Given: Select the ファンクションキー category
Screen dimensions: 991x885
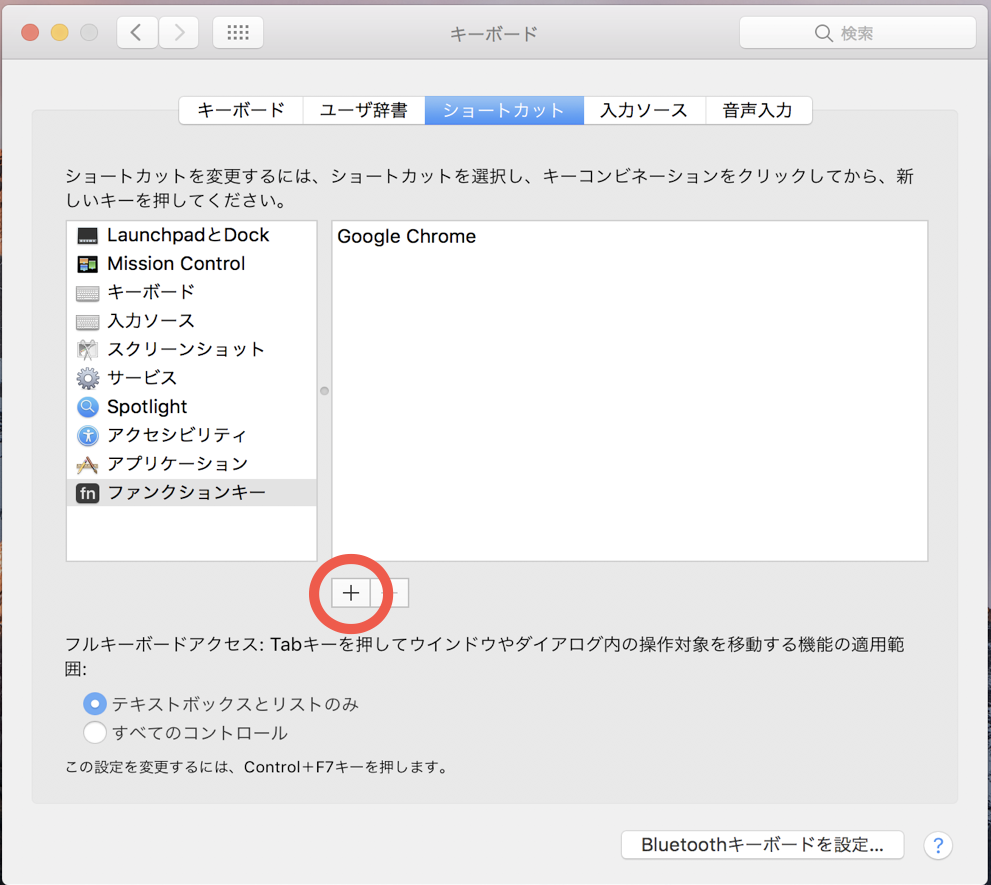Looking at the screenshot, I should [x=184, y=492].
